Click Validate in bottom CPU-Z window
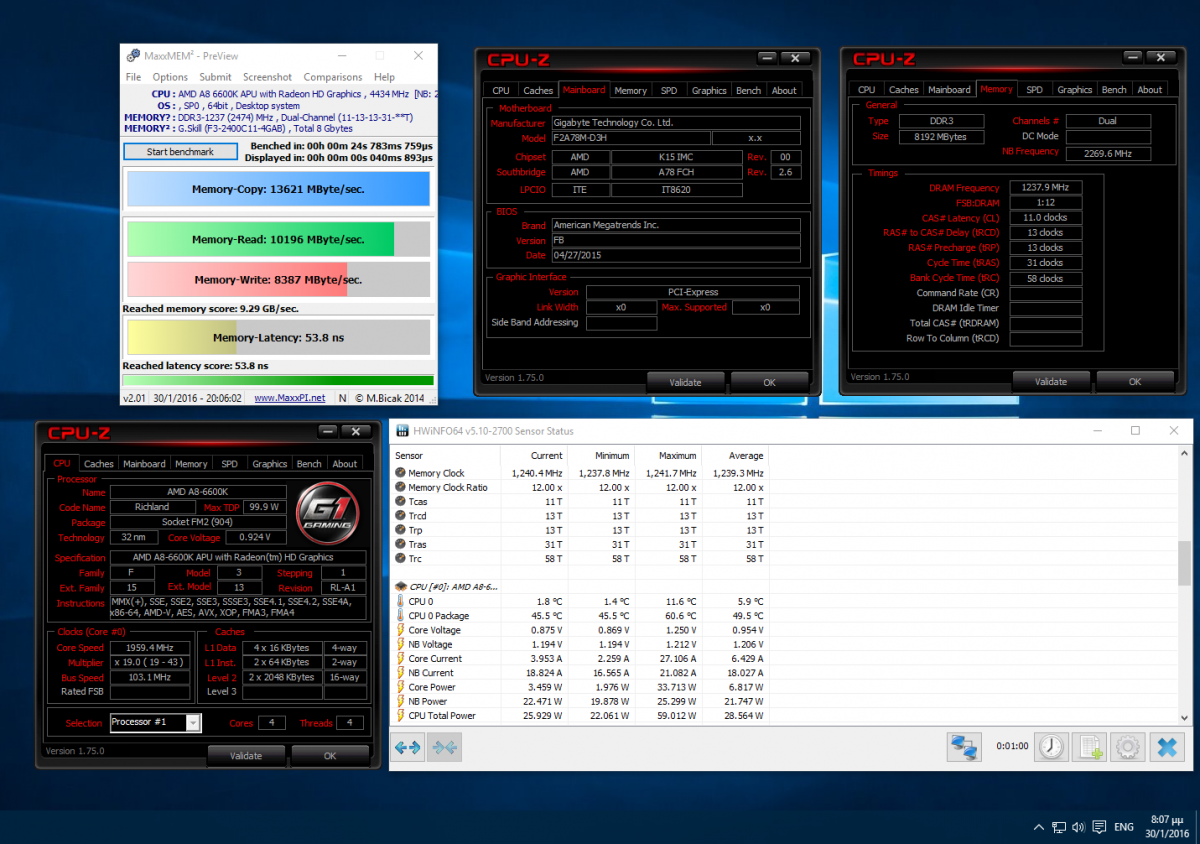The height and width of the screenshot is (844, 1200). (x=246, y=756)
